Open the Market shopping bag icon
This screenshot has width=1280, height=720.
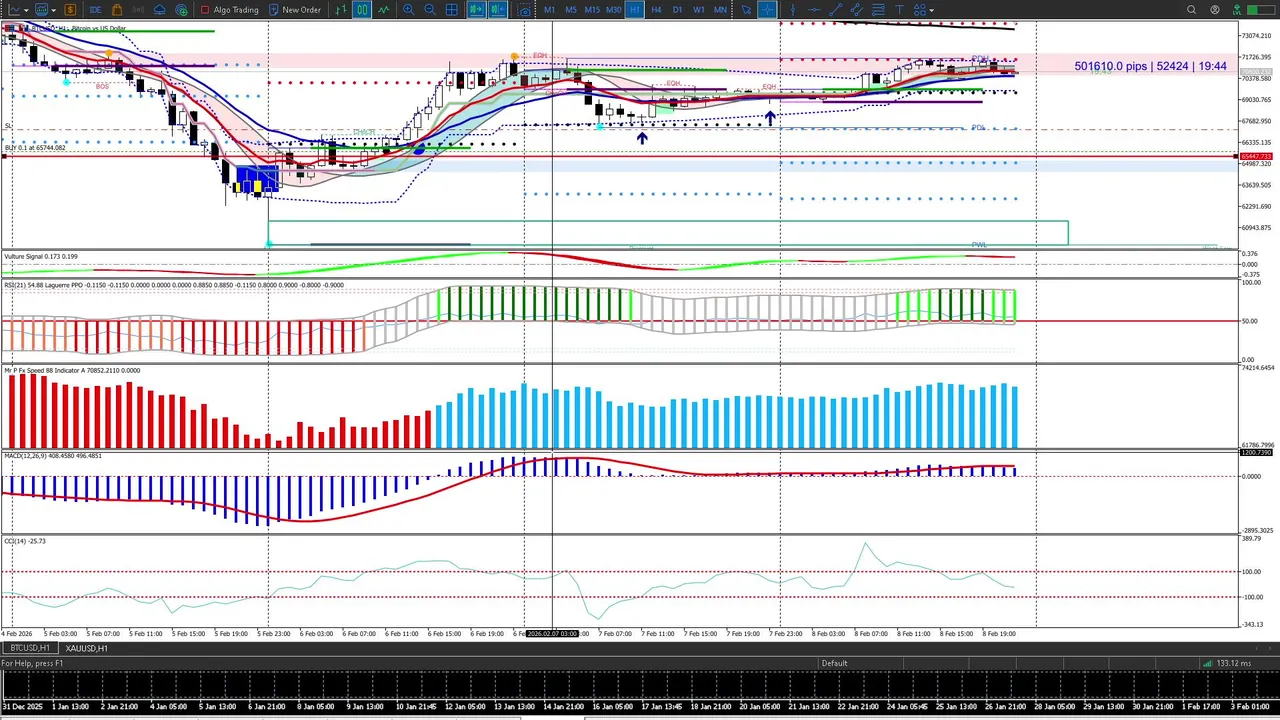[117, 10]
